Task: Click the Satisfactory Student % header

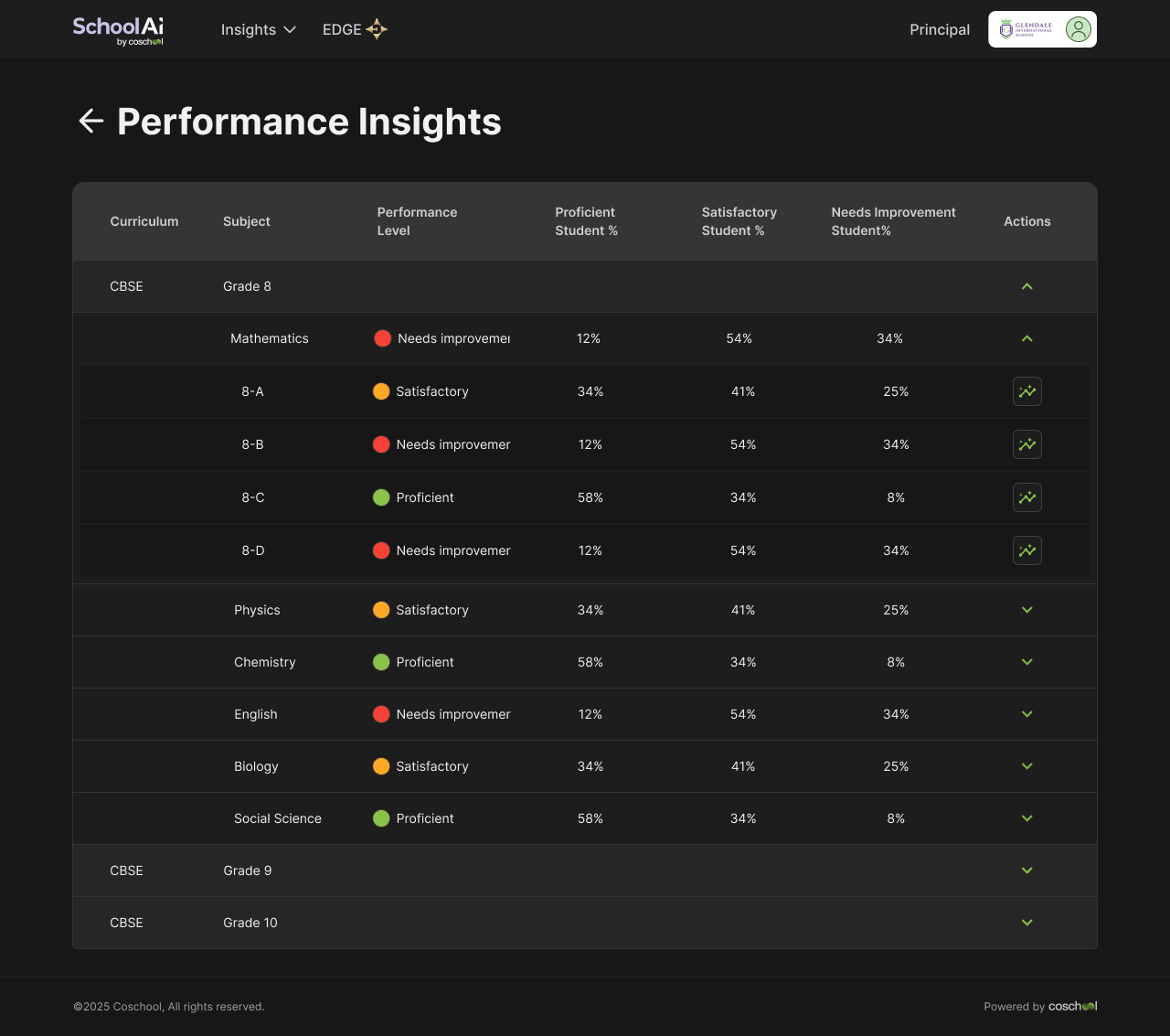Action: (x=739, y=221)
